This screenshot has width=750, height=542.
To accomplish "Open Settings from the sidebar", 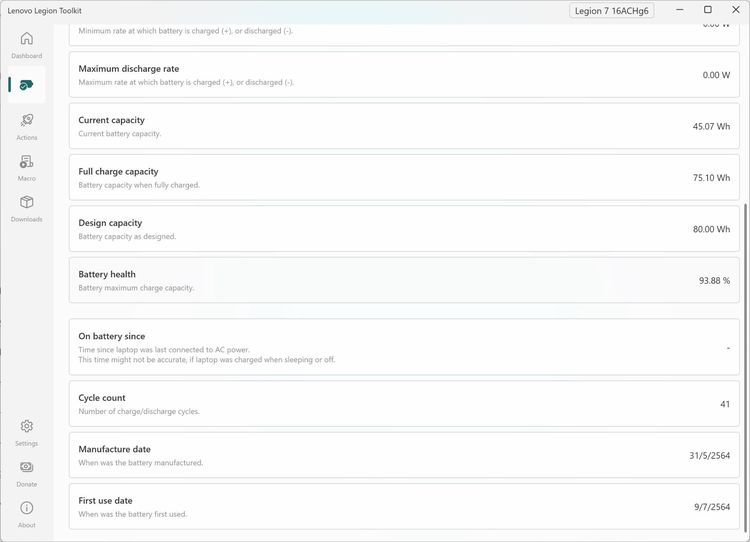I will tap(27, 432).
